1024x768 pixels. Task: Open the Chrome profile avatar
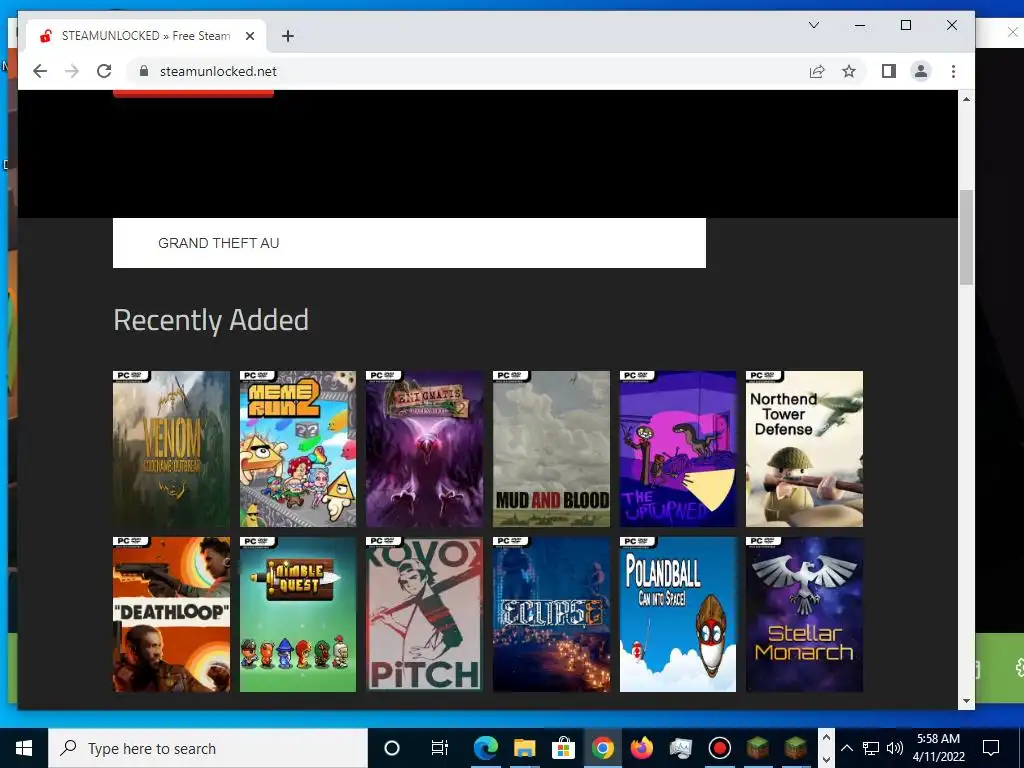pyautogui.click(x=921, y=71)
